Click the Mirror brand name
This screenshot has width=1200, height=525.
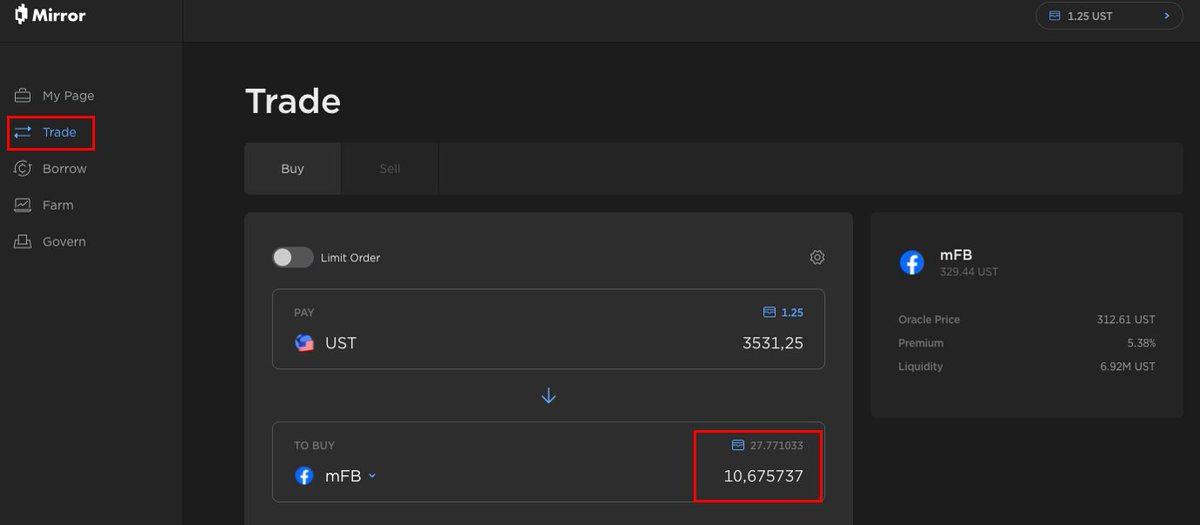pos(59,15)
